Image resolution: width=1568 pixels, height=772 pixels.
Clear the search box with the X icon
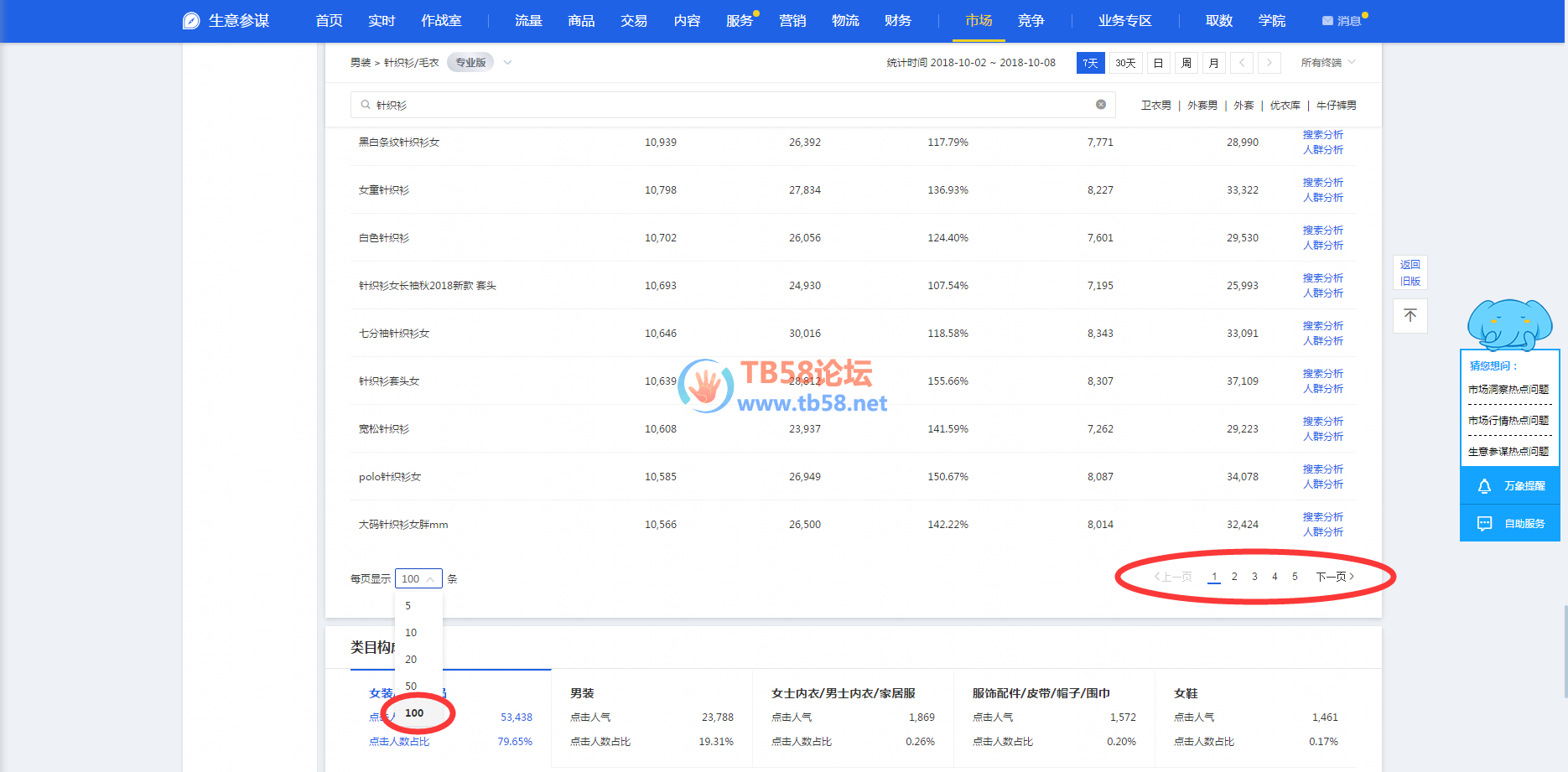click(1100, 105)
